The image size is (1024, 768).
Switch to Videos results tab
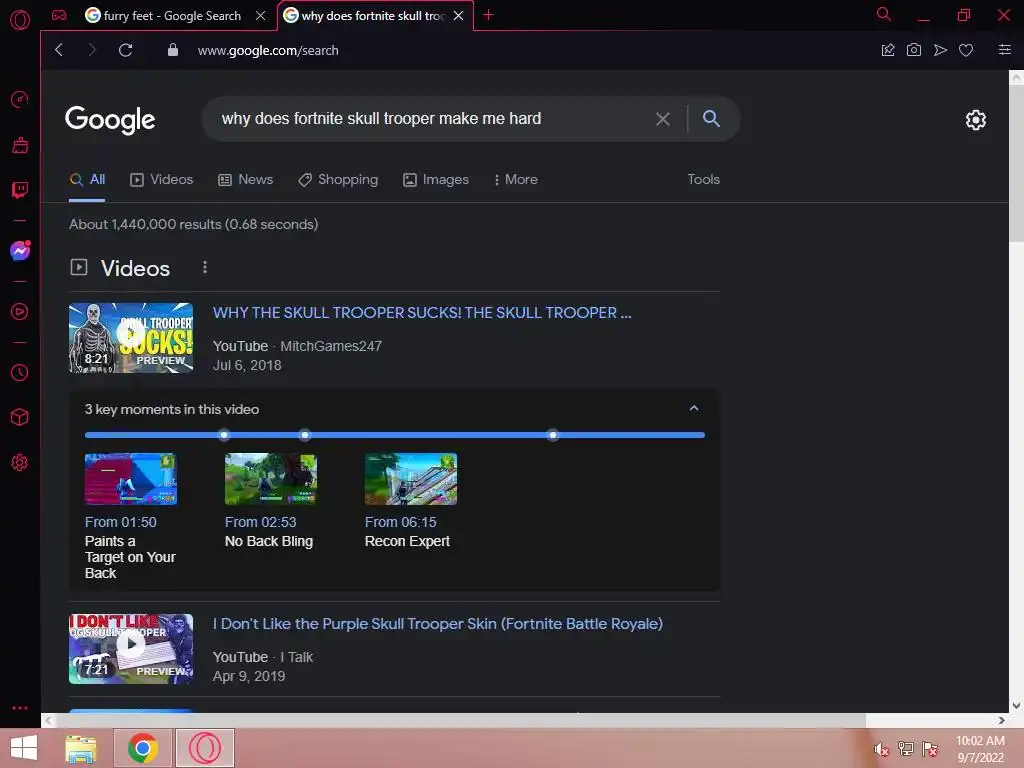coord(161,179)
